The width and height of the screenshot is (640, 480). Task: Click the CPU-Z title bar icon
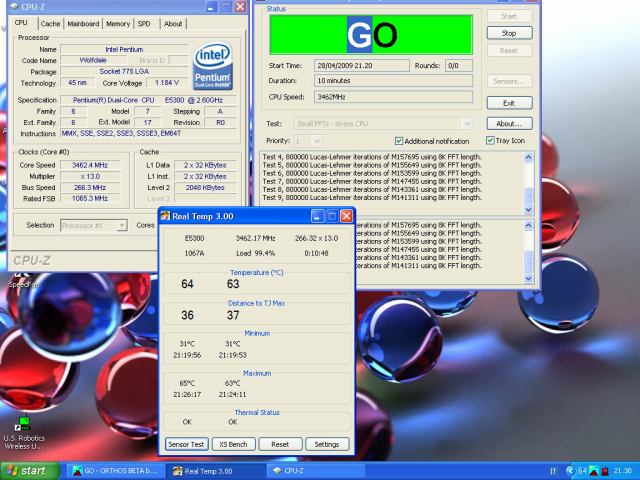tap(14, 7)
